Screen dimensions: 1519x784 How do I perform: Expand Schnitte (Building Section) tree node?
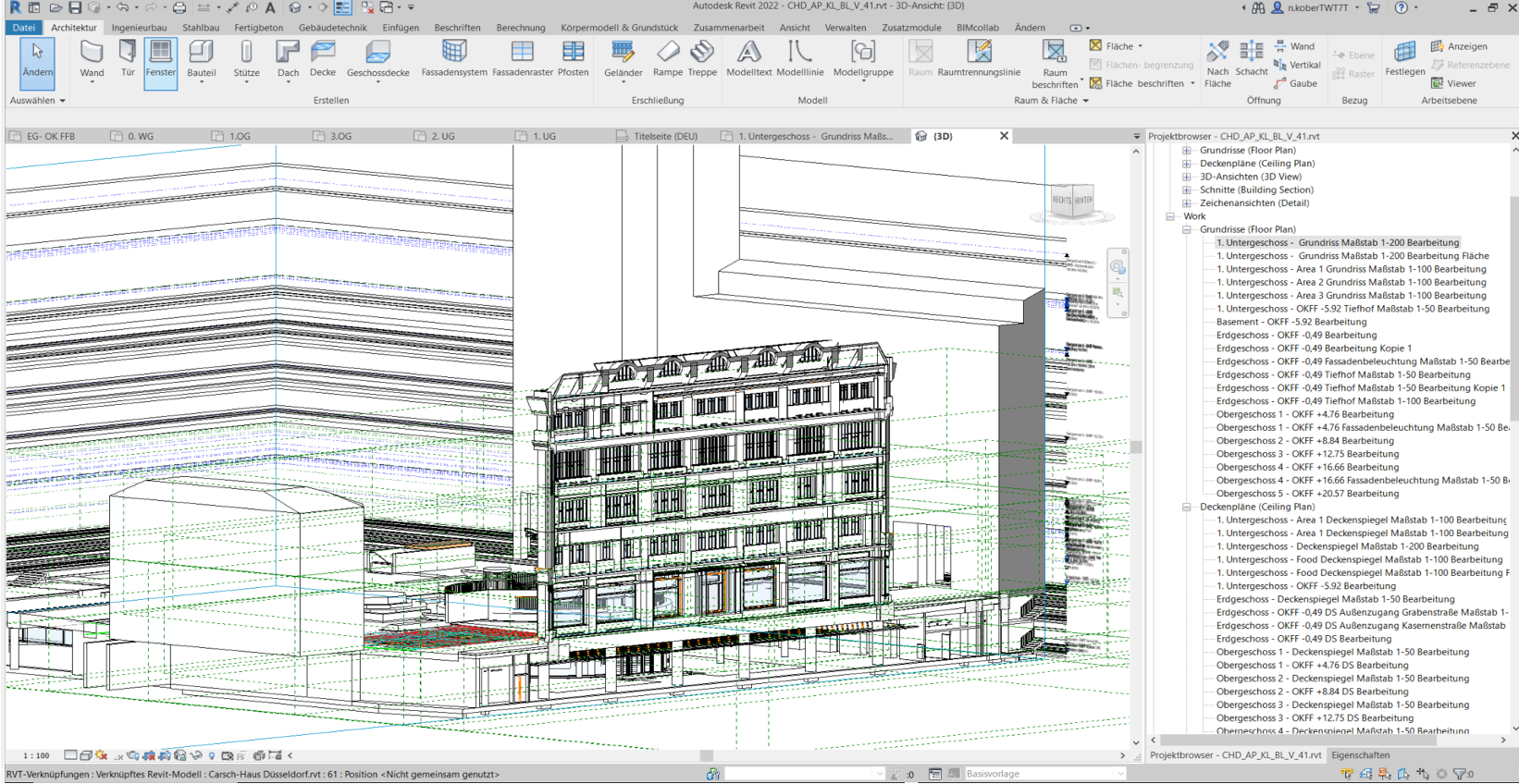(1187, 190)
